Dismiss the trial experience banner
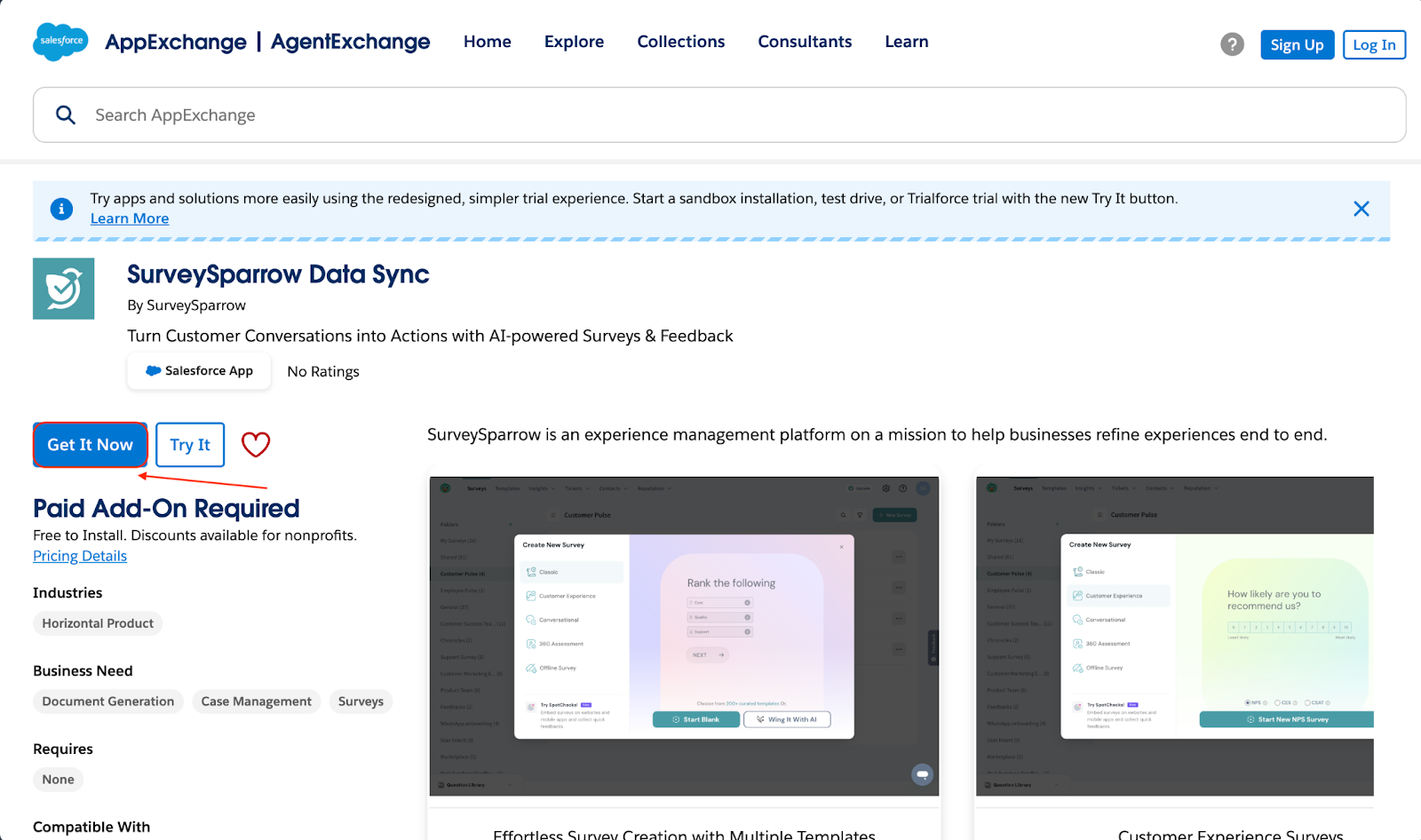This screenshot has height=840, width=1421. point(1361,209)
